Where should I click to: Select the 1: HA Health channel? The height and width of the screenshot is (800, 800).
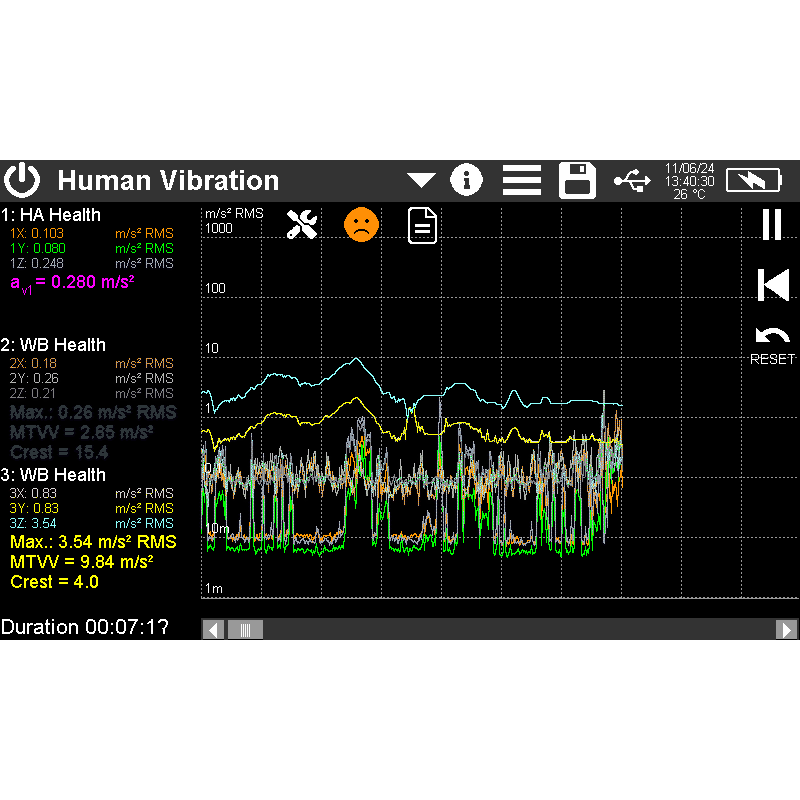(x=51, y=215)
